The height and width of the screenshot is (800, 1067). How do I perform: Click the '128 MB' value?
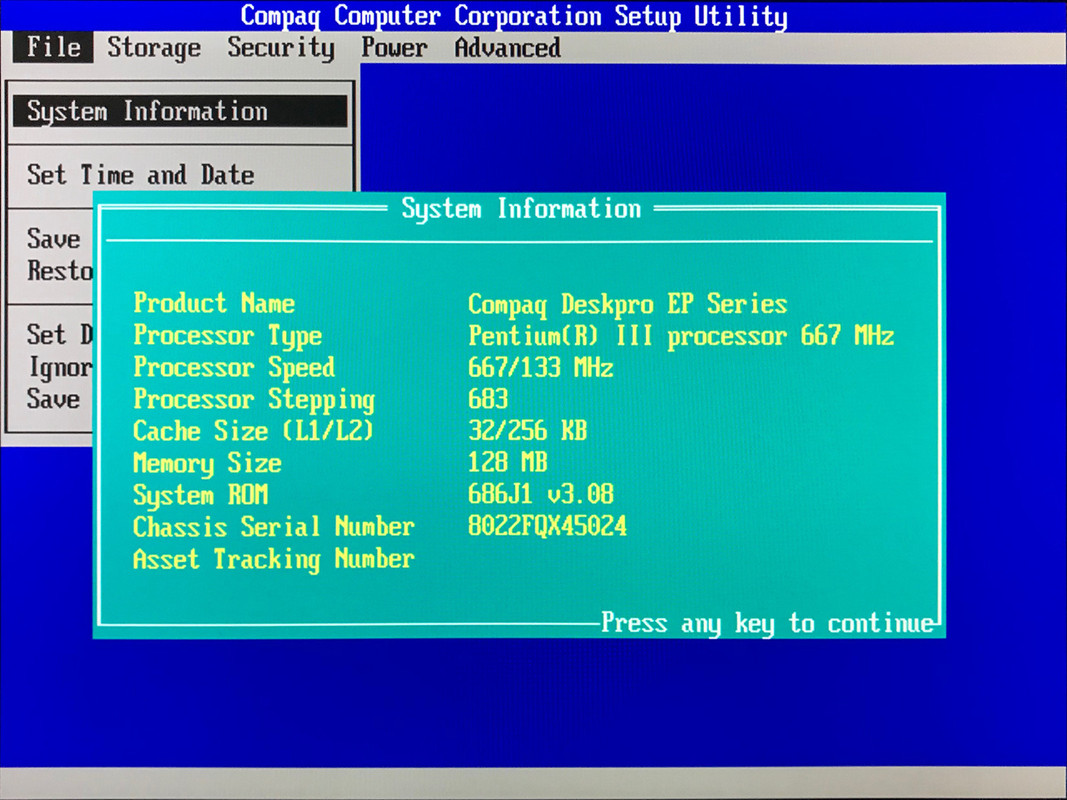tap(508, 463)
